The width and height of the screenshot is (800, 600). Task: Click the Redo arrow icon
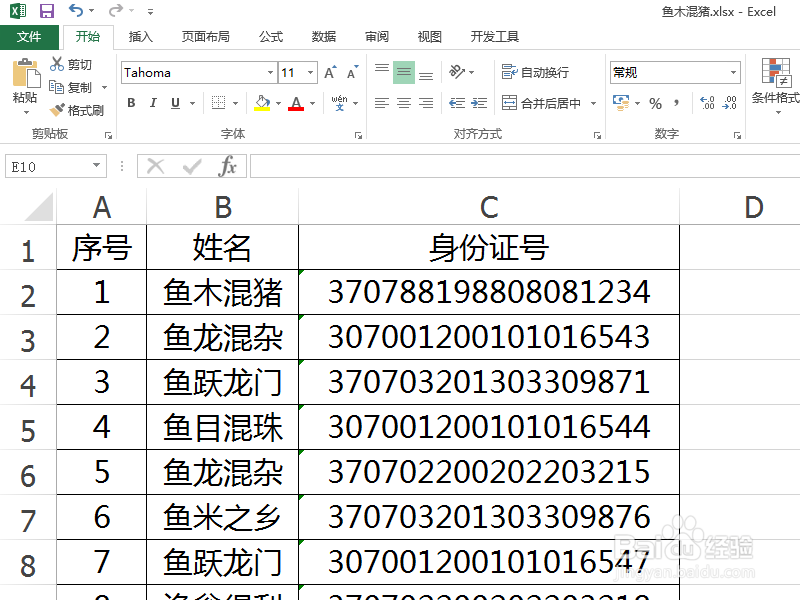tap(116, 10)
